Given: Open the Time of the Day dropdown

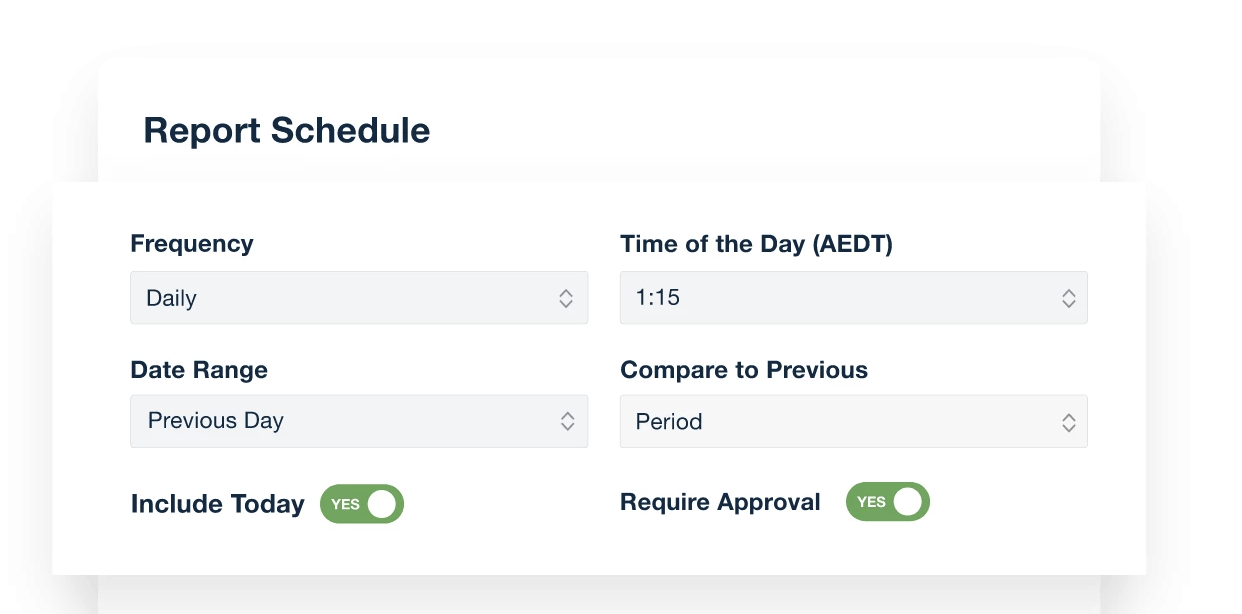Looking at the screenshot, I should coord(854,298).
